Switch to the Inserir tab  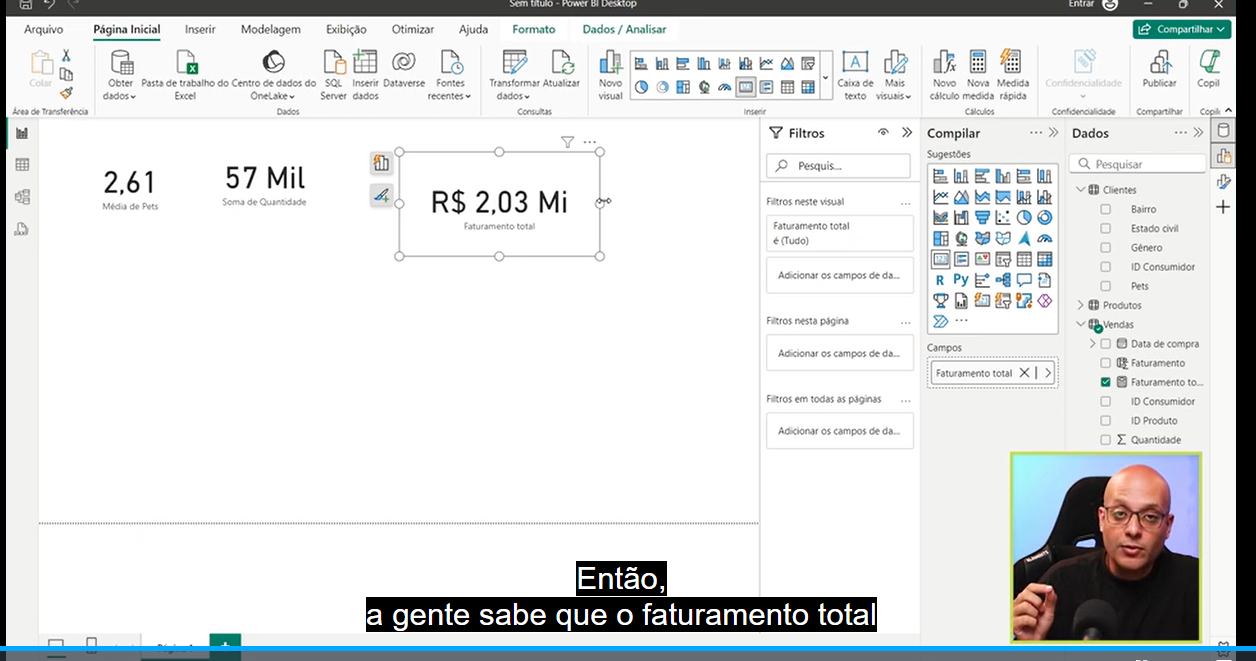point(200,29)
